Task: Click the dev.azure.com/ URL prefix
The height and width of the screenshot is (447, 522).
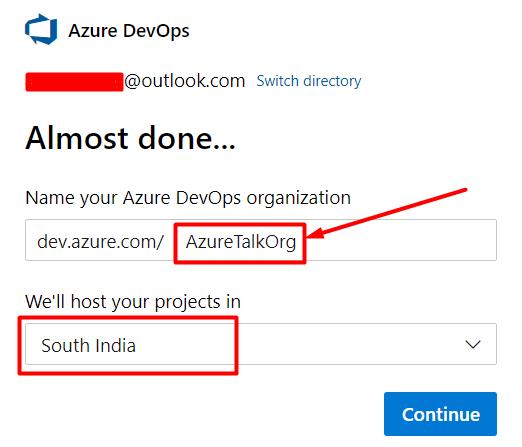Action: (x=100, y=242)
